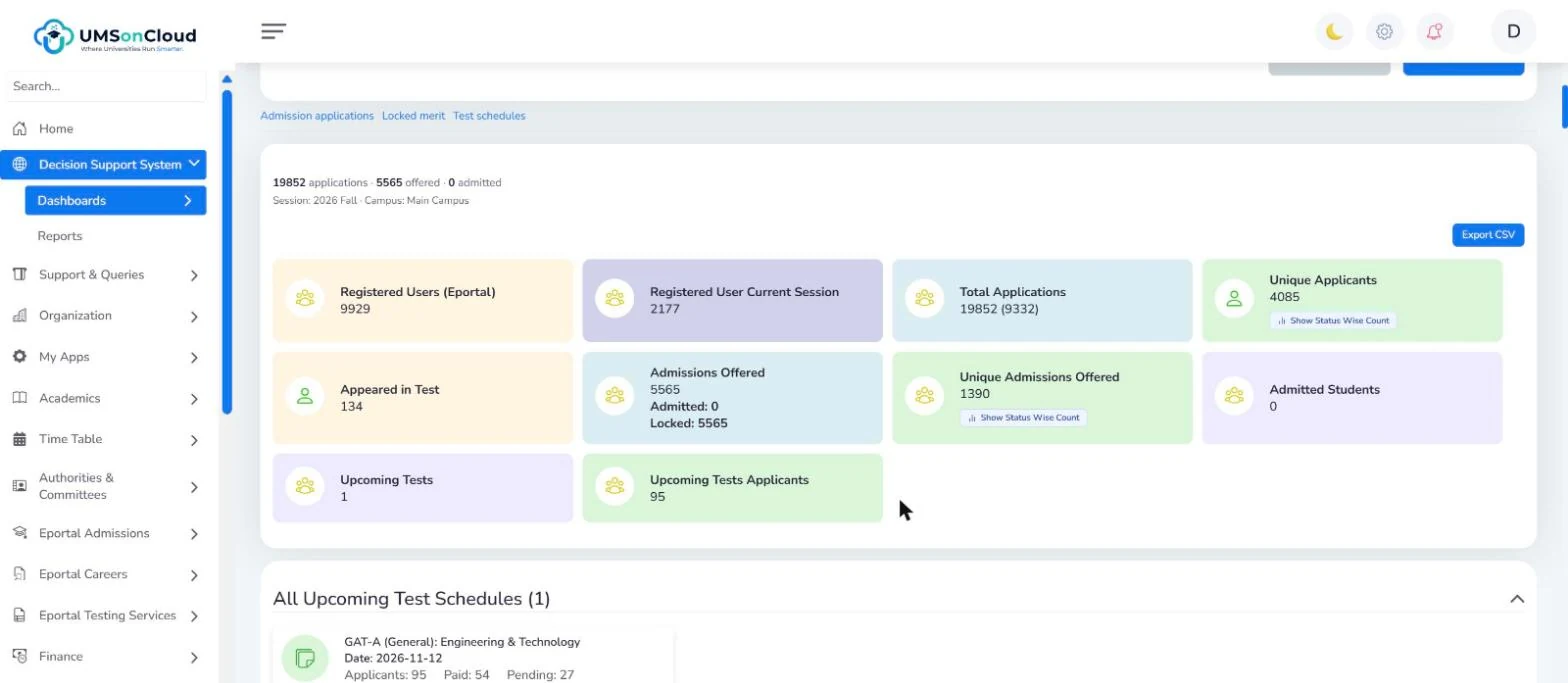Click GAT-A (General): Engineering & Technology title
The image size is (1568, 683).
(462, 642)
